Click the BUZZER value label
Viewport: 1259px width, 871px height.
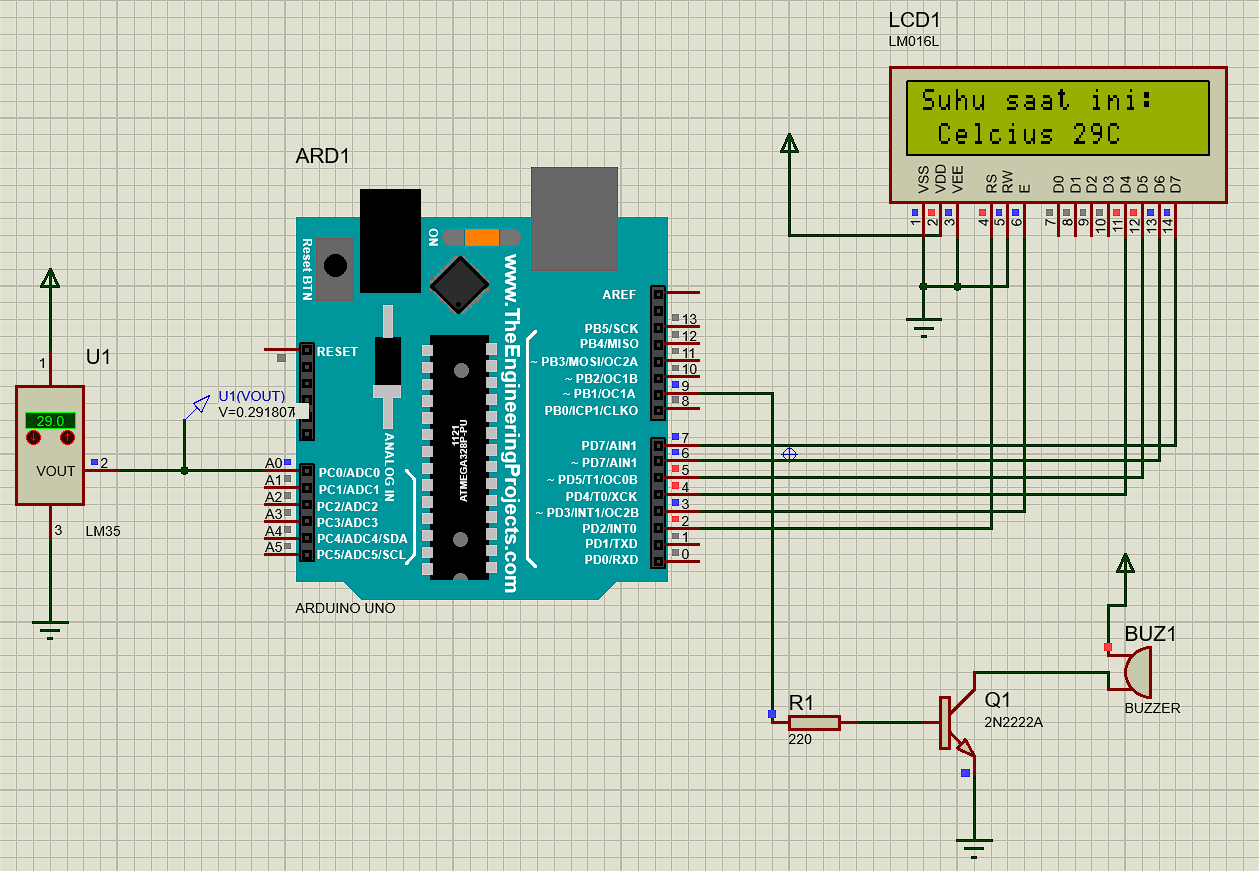click(x=1152, y=708)
